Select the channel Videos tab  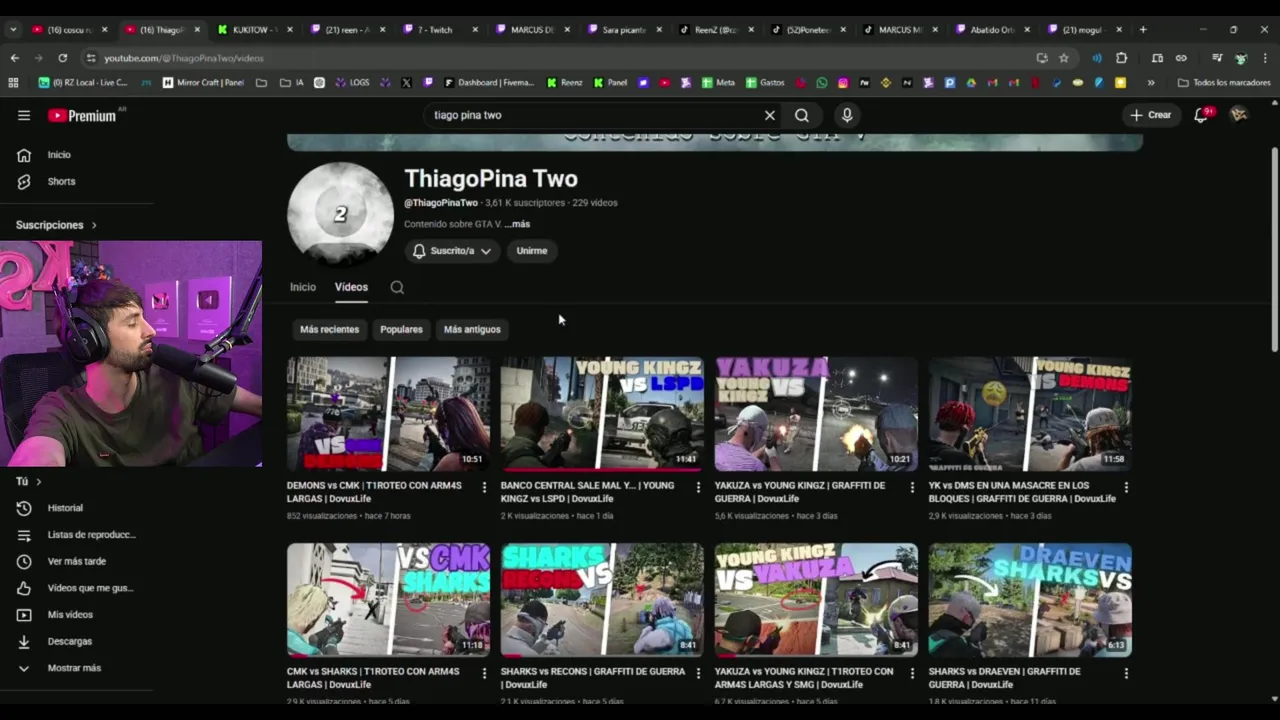pyautogui.click(x=351, y=287)
